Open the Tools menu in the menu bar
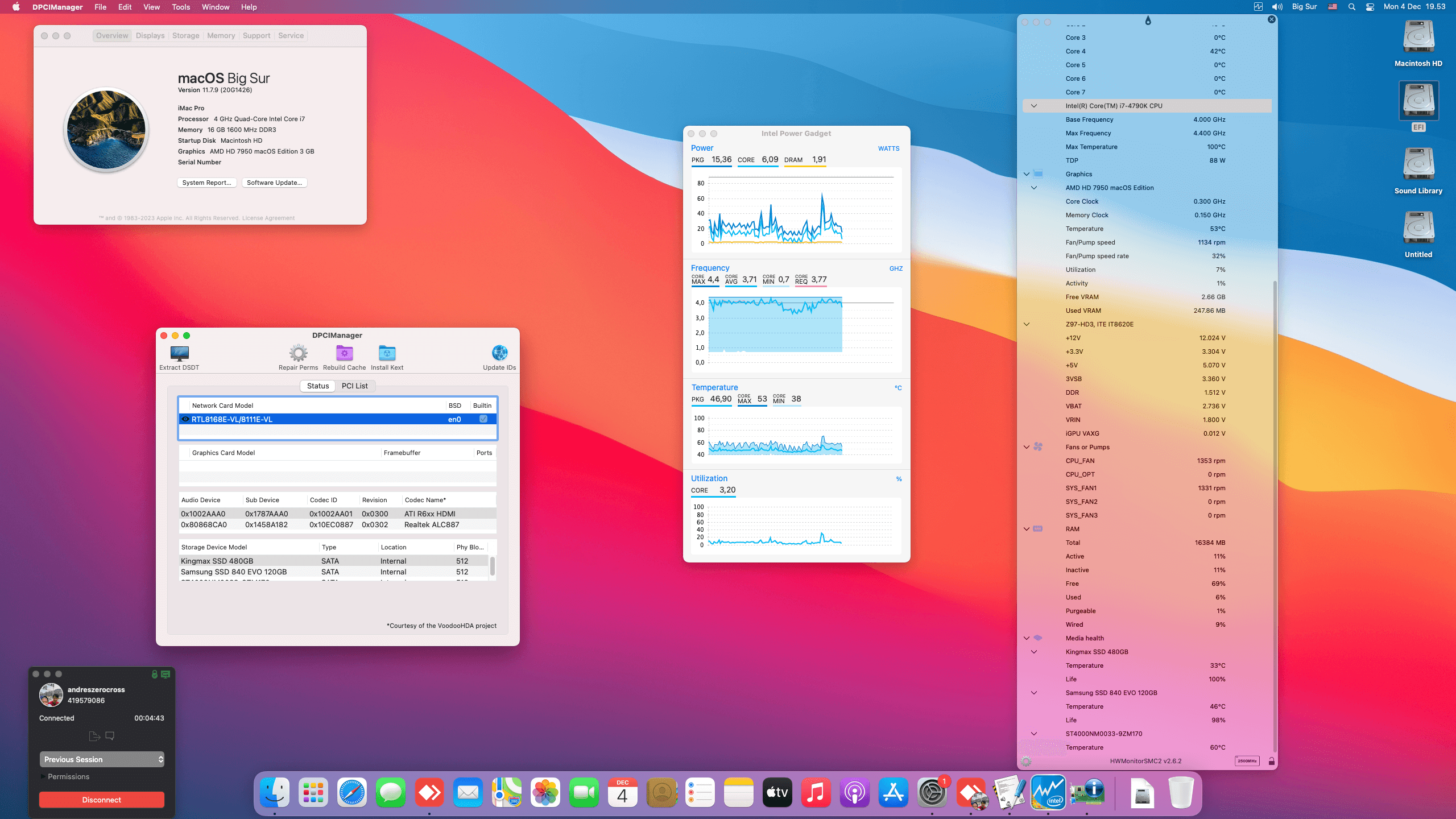Image resolution: width=1456 pixels, height=819 pixels. tap(181, 7)
